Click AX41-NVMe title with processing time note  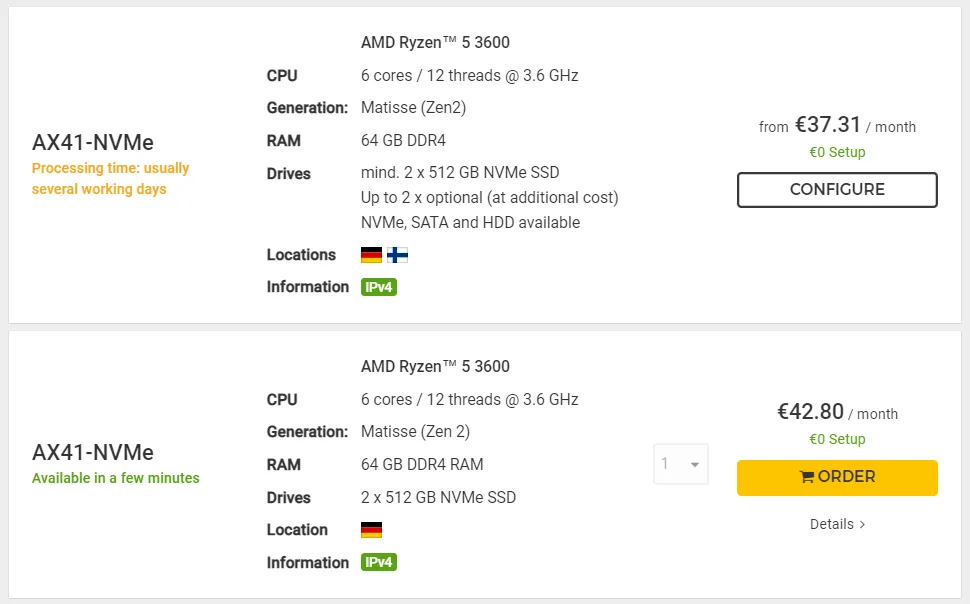click(x=93, y=142)
